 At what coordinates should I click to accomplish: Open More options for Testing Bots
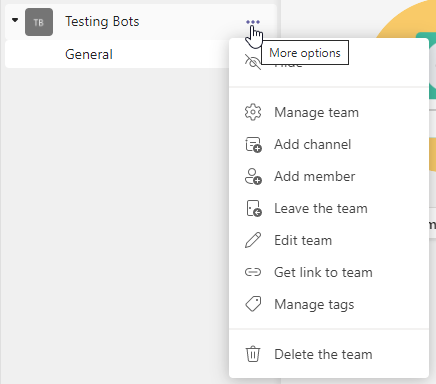(253, 22)
